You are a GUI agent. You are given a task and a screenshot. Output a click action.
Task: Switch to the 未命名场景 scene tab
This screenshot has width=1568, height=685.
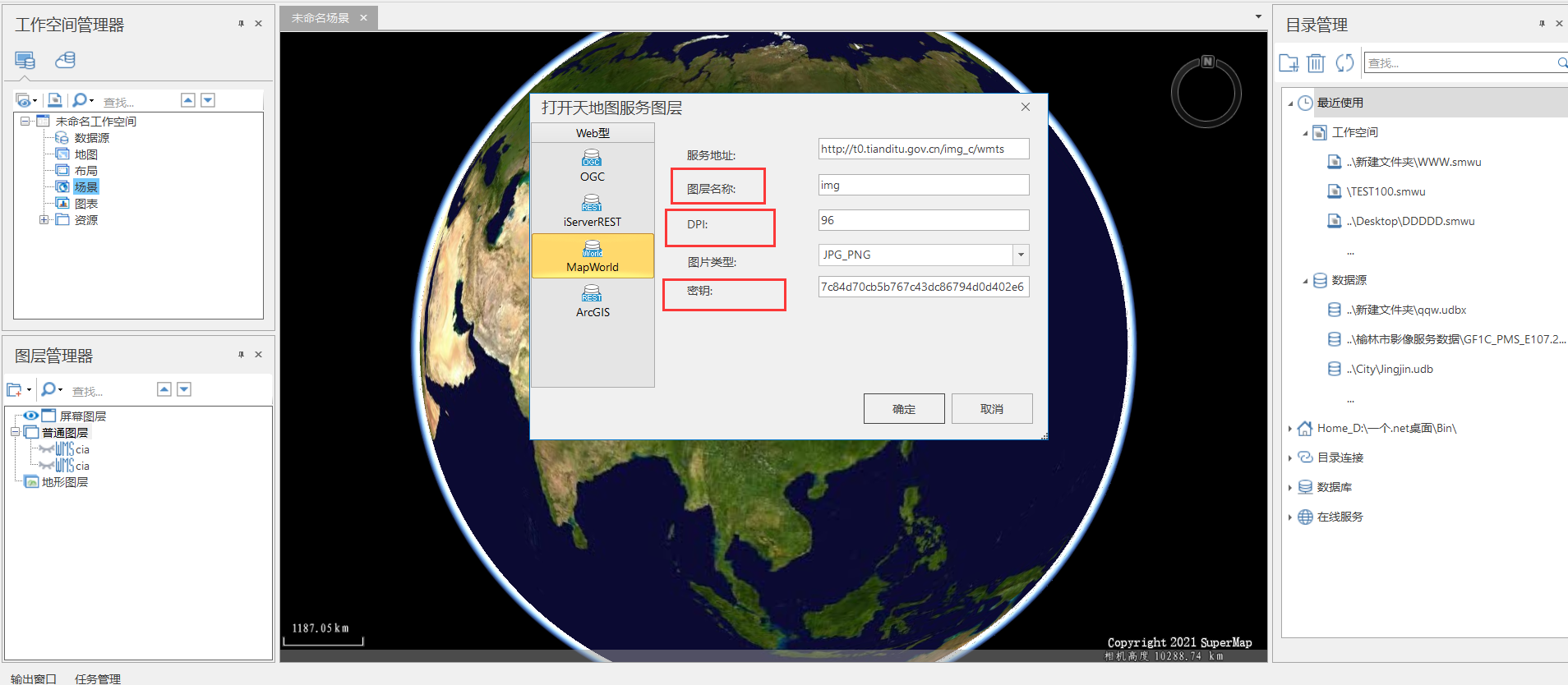[x=321, y=18]
